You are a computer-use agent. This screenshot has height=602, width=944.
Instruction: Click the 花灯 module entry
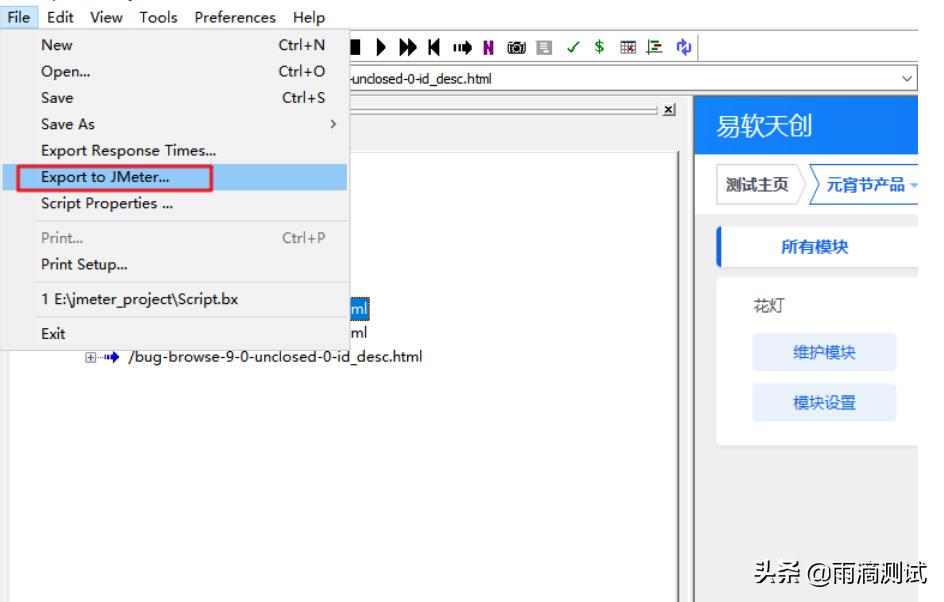[x=769, y=306]
